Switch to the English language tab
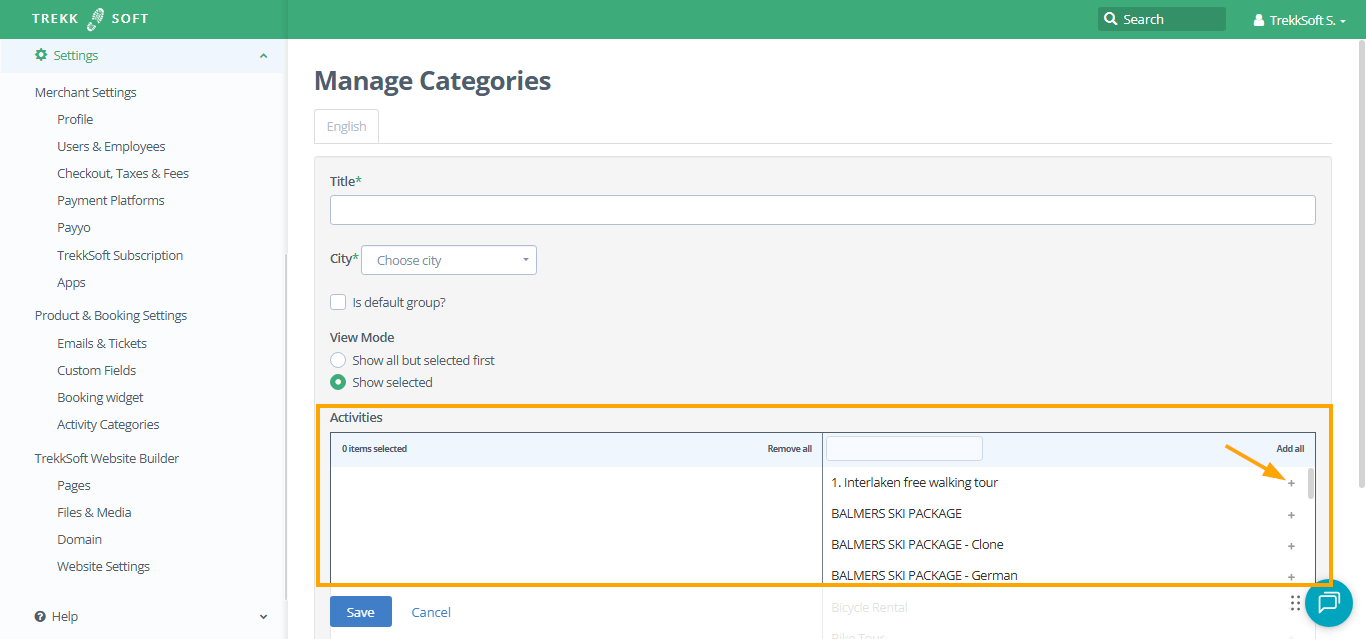1366x639 pixels. (346, 127)
